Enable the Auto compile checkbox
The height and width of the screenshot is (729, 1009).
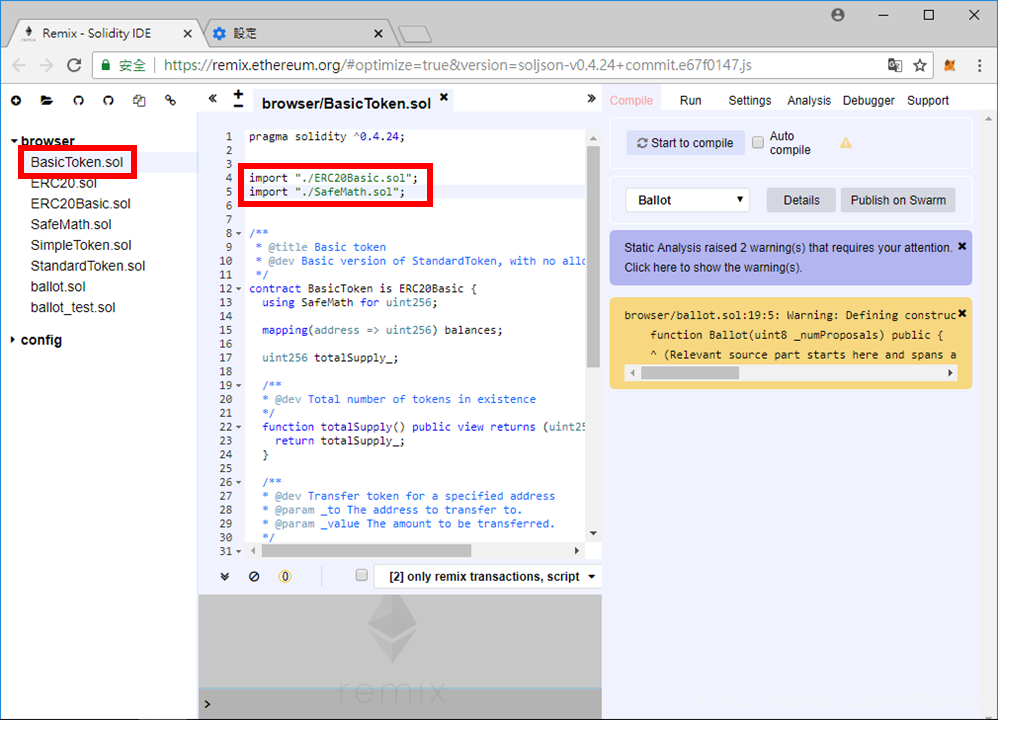click(x=758, y=143)
